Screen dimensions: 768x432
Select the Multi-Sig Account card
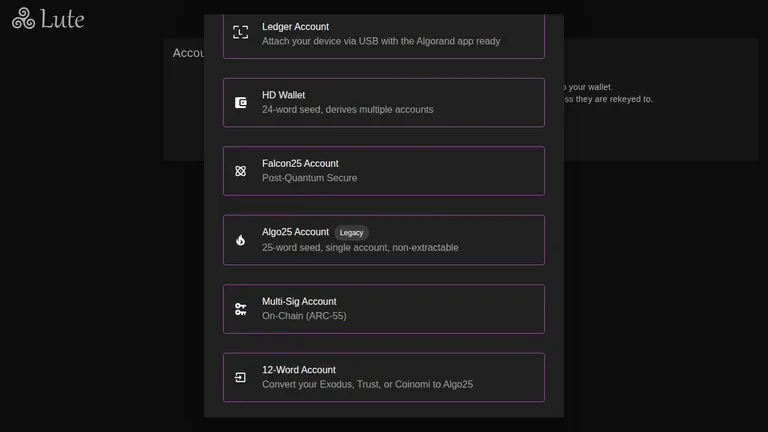pos(384,309)
